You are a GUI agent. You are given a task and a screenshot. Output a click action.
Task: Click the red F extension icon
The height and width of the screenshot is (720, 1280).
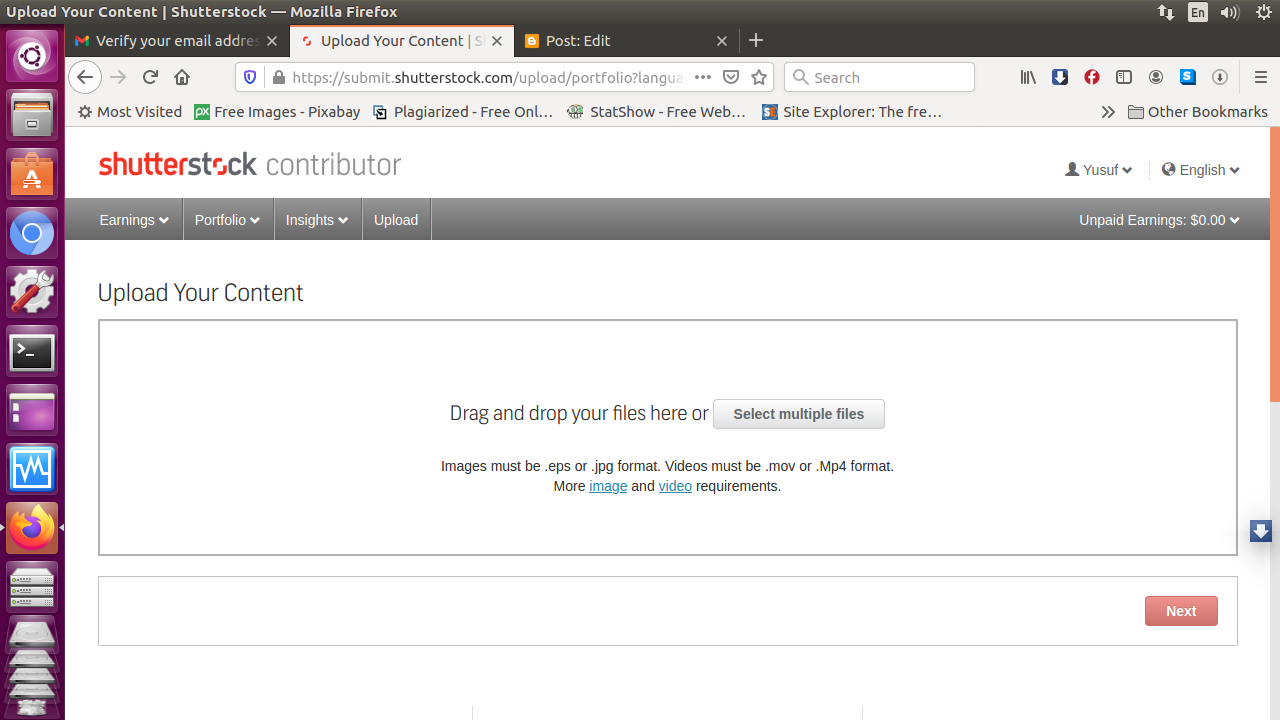point(1092,77)
